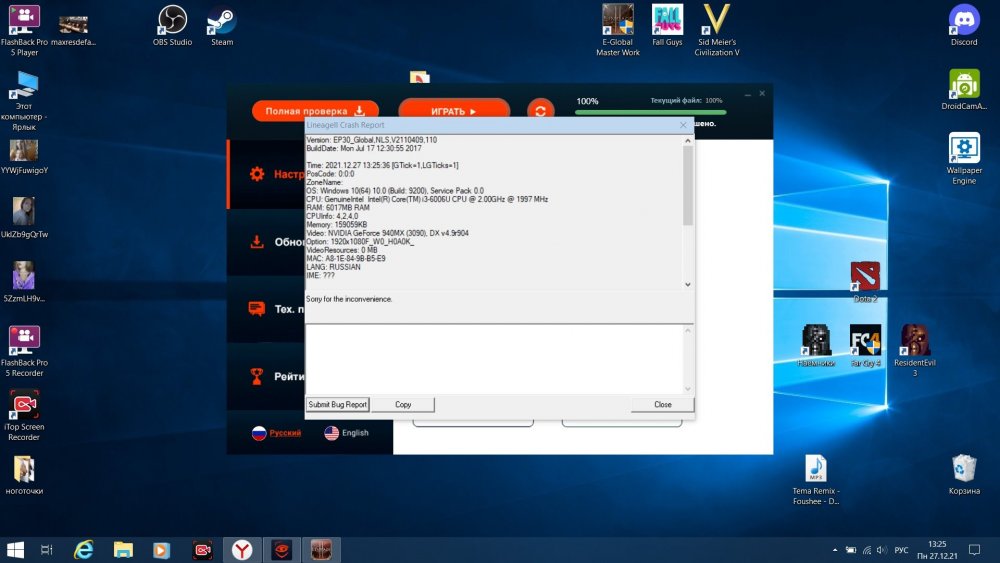Open the settings gear in launcher sidebar
1000x563 pixels.
coord(257,174)
